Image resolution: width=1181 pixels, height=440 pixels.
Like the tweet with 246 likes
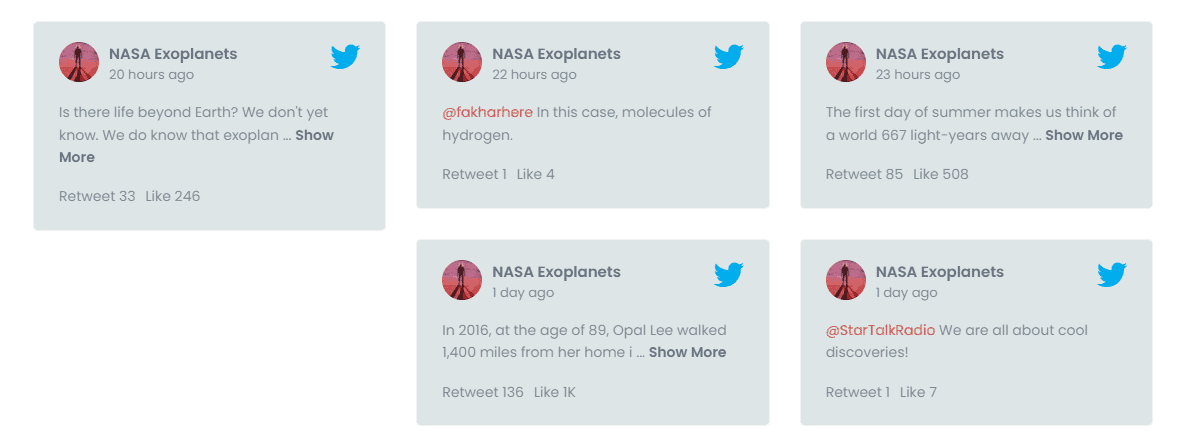[173, 196]
